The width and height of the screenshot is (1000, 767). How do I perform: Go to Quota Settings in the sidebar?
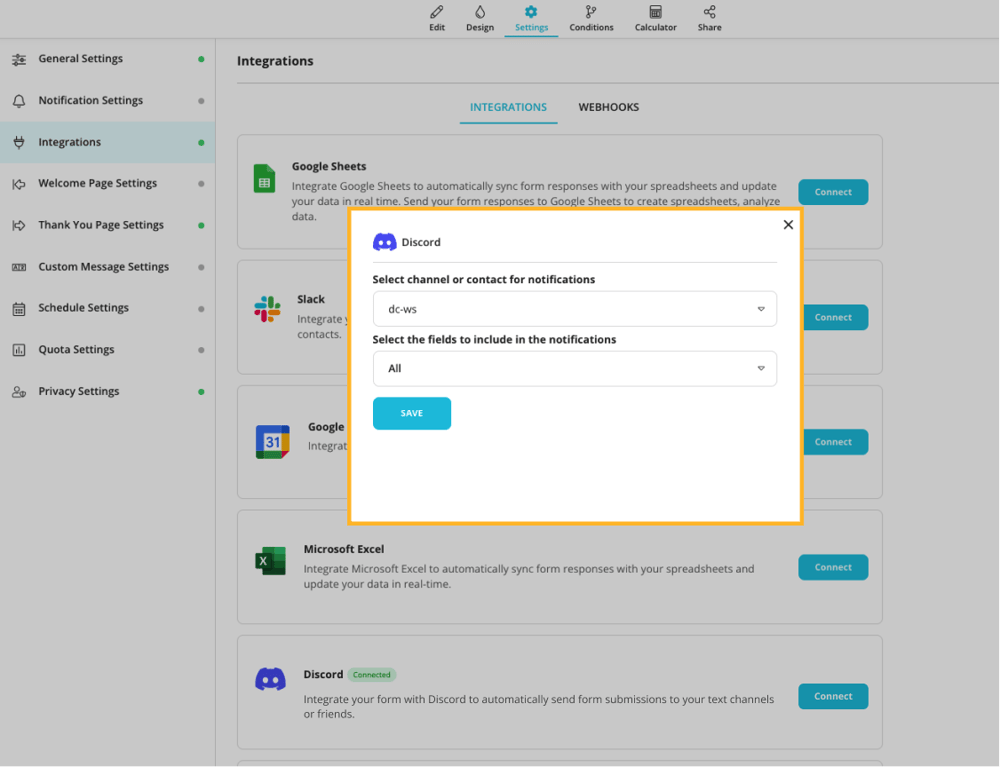tap(76, 350)
